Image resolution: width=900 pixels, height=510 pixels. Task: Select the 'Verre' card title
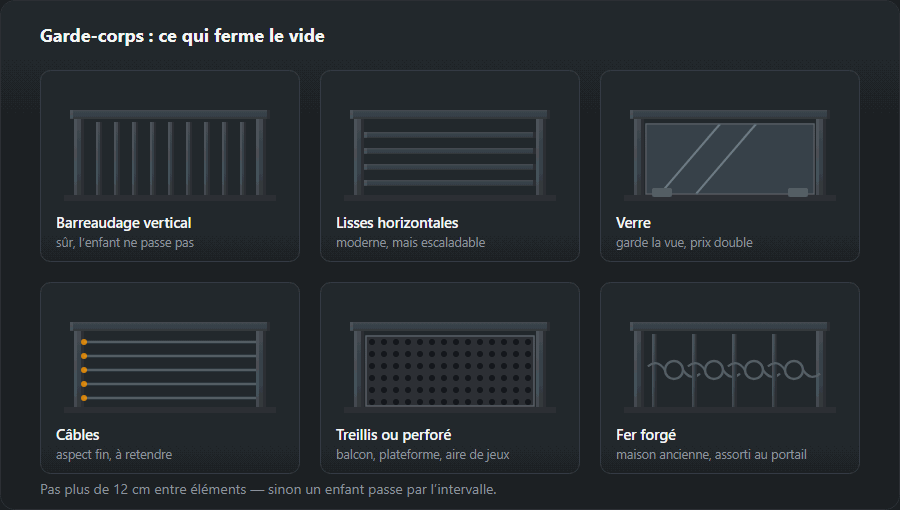633,223
